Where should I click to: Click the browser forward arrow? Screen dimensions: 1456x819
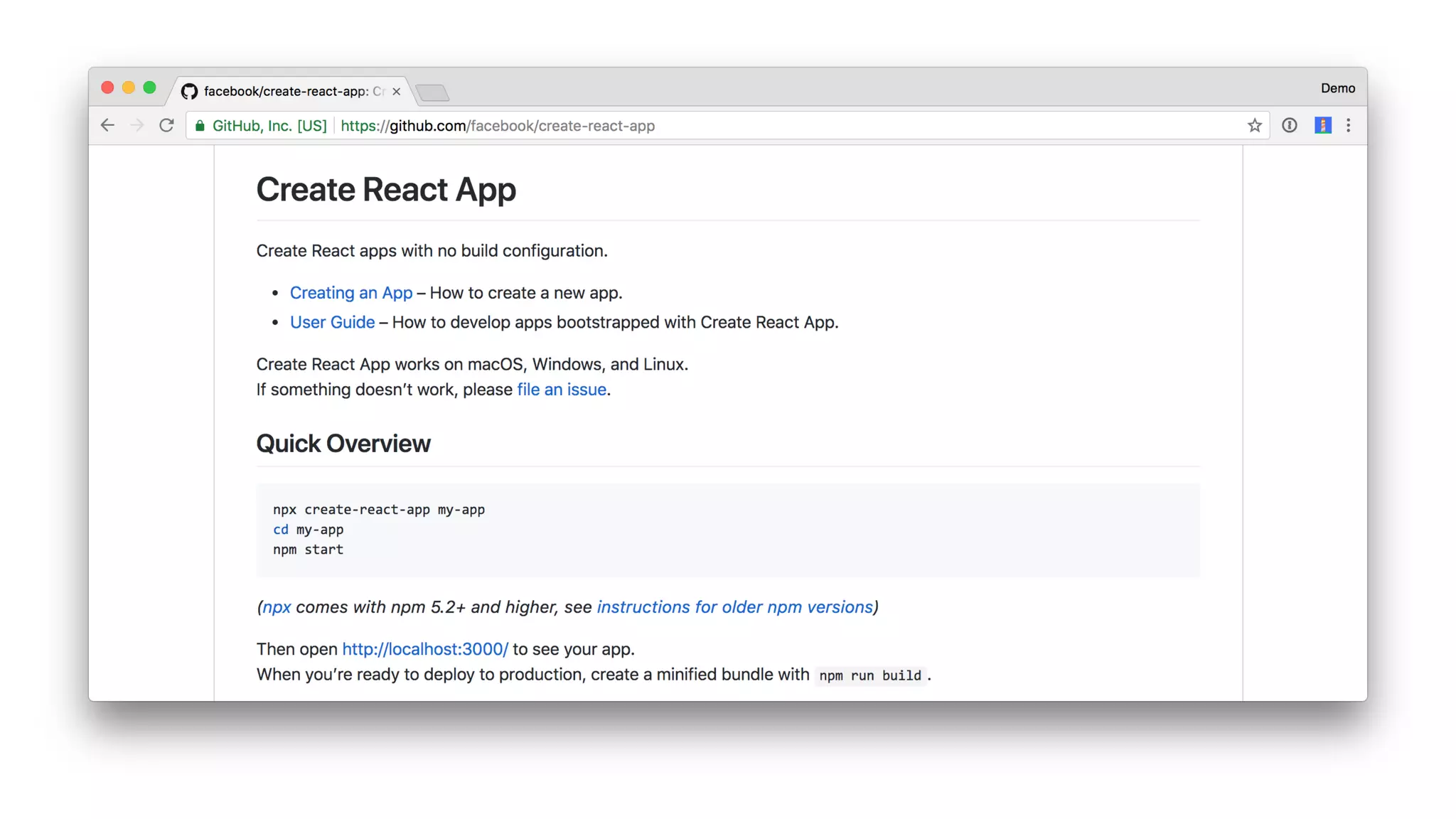tap(137, 126)
